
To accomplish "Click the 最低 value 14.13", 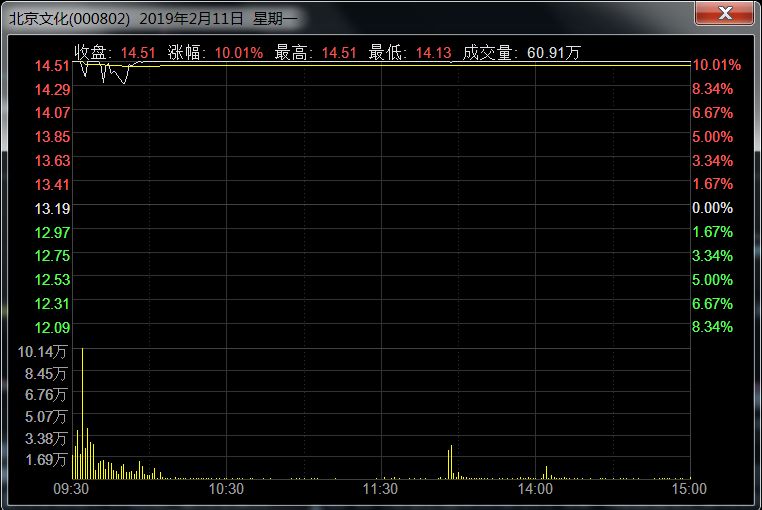I will click(x=435, y=52).
